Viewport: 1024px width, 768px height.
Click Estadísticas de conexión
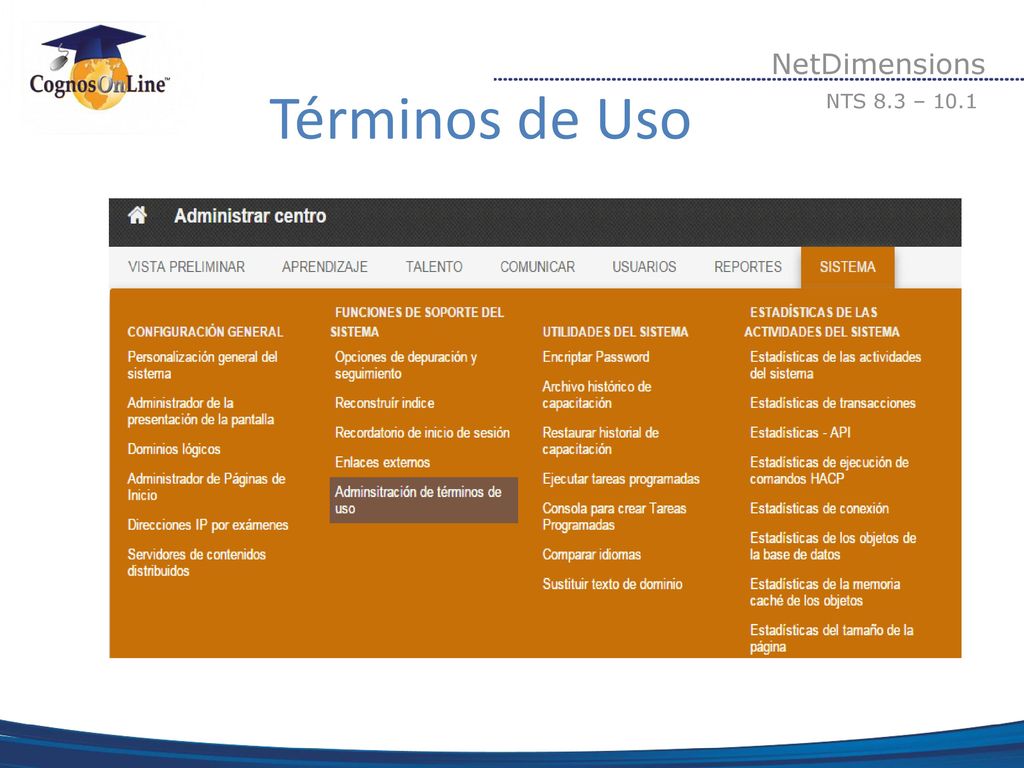tap(819, 508)
